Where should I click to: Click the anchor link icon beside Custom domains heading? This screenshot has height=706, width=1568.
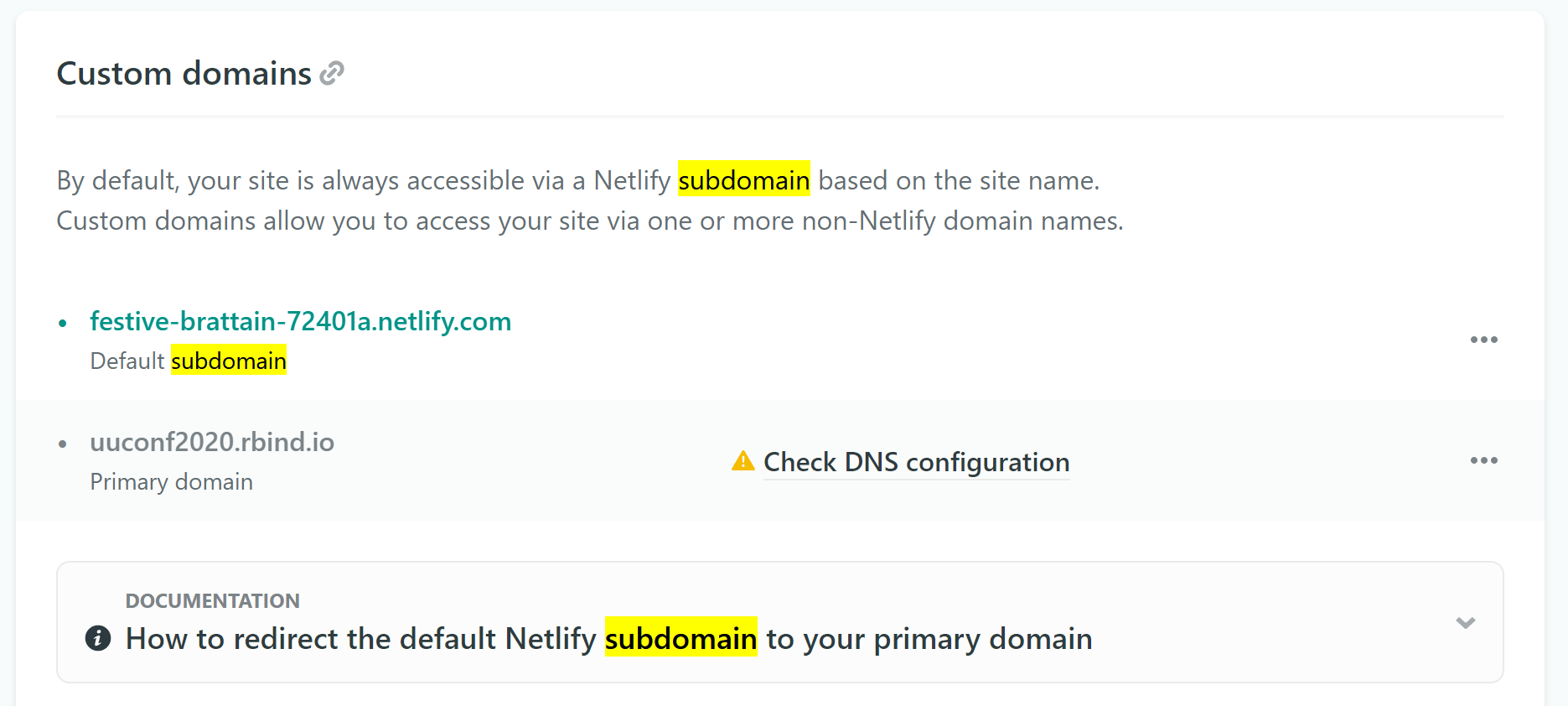pos(333,73)
